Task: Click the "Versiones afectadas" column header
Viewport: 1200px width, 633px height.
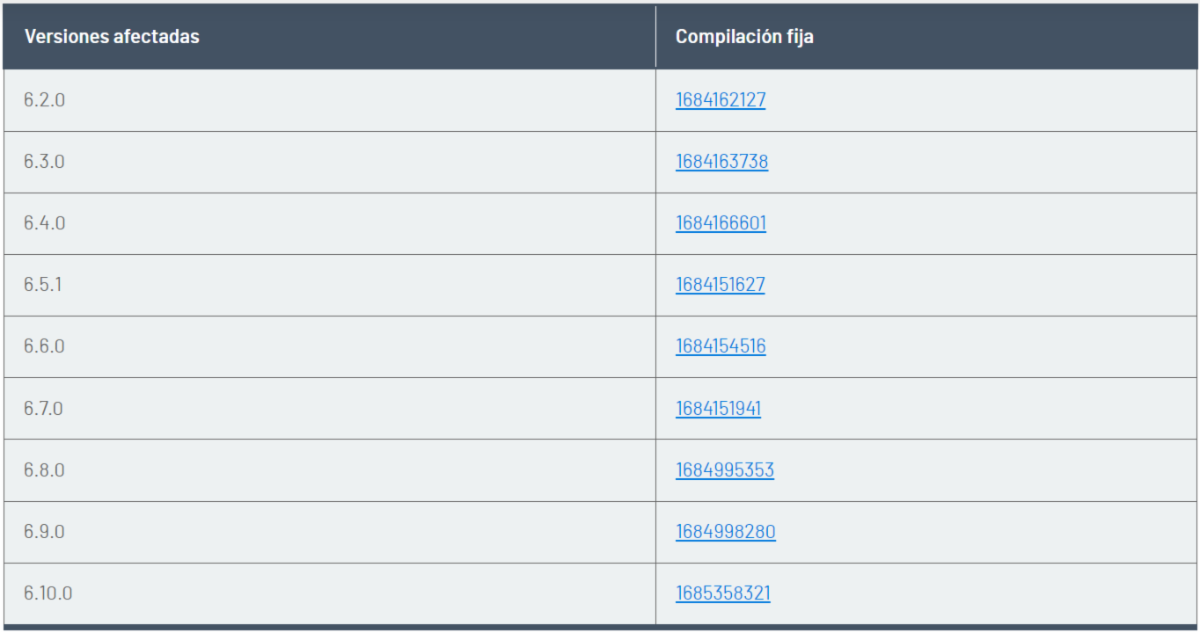Action: coord(111,37)
